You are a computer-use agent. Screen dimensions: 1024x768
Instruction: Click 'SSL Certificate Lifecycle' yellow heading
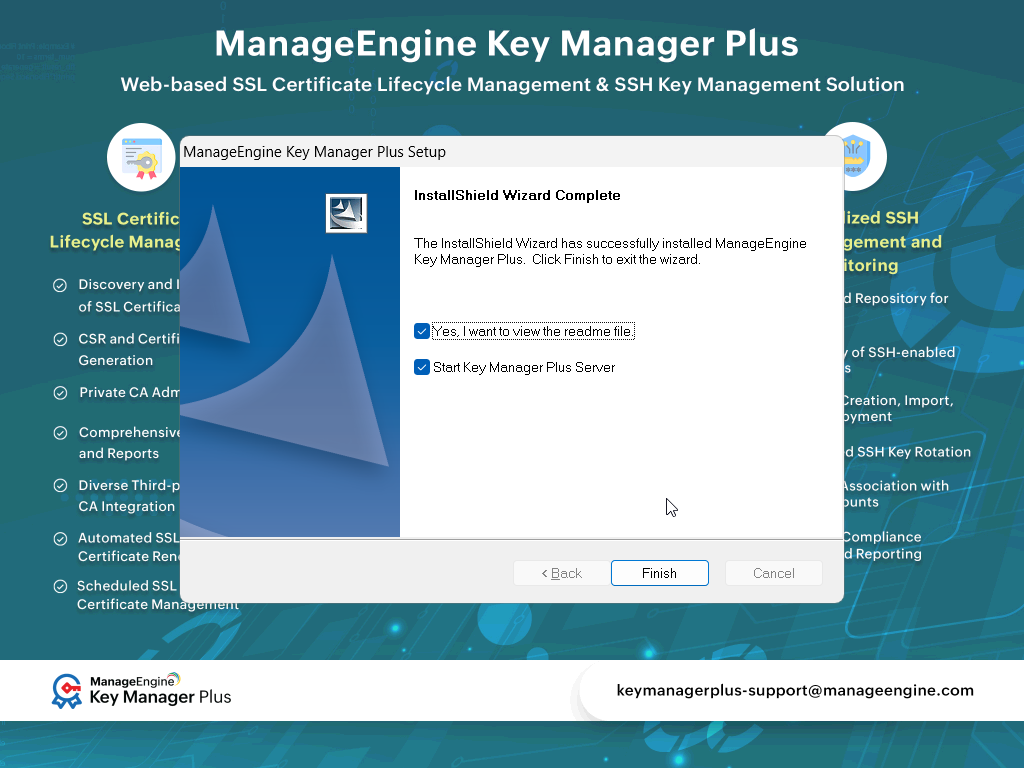click(x=115, y=230)
